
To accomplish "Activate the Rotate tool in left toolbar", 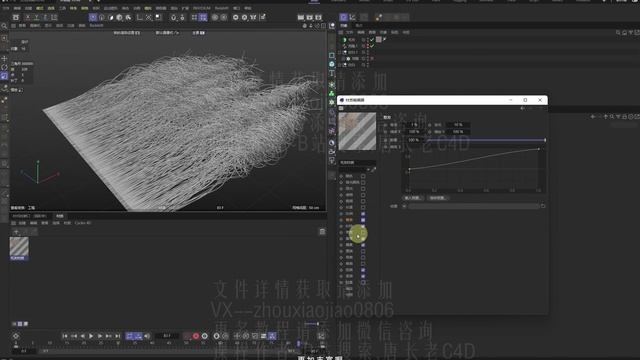I will (x=4, y=67).
